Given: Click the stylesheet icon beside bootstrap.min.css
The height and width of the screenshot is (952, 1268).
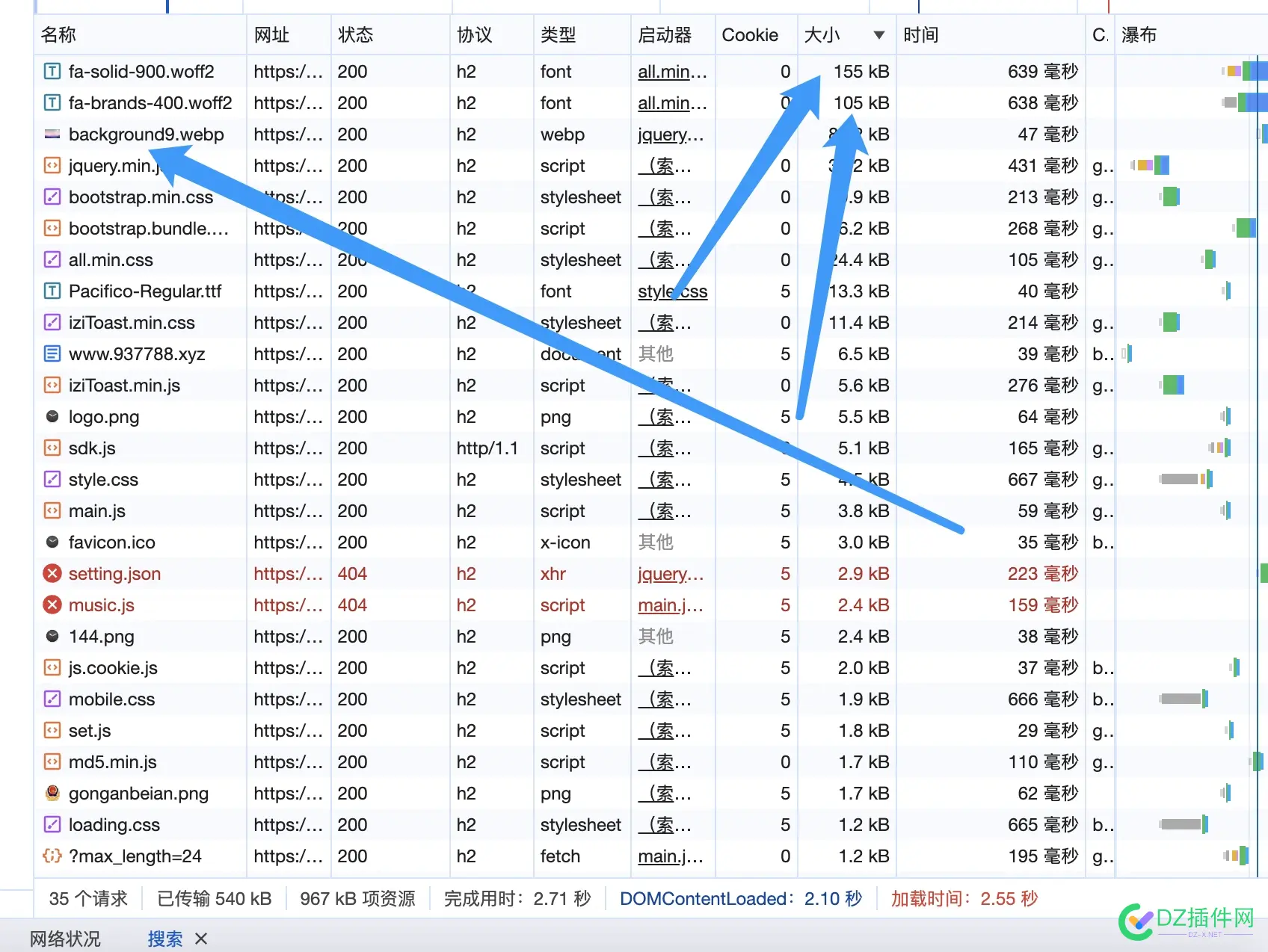Looking at the screenshot, I should [x=52, y=197].
